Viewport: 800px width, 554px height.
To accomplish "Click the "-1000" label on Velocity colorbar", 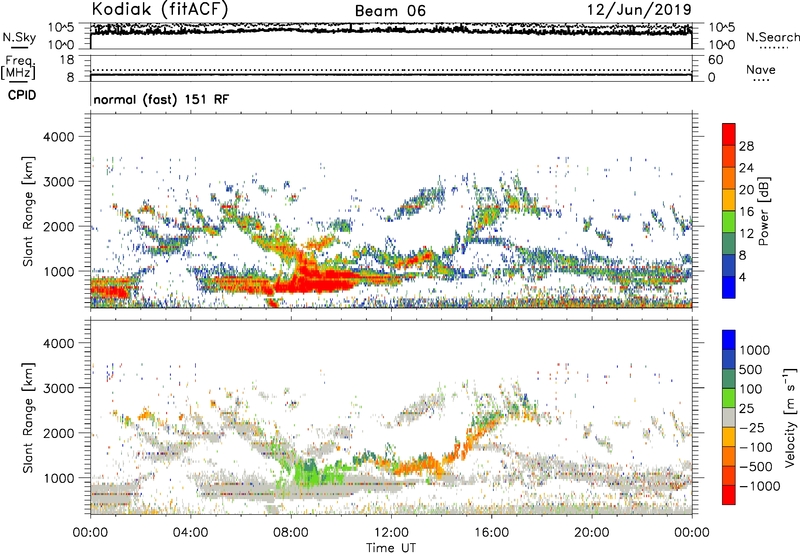I will (x=758, y=486).
